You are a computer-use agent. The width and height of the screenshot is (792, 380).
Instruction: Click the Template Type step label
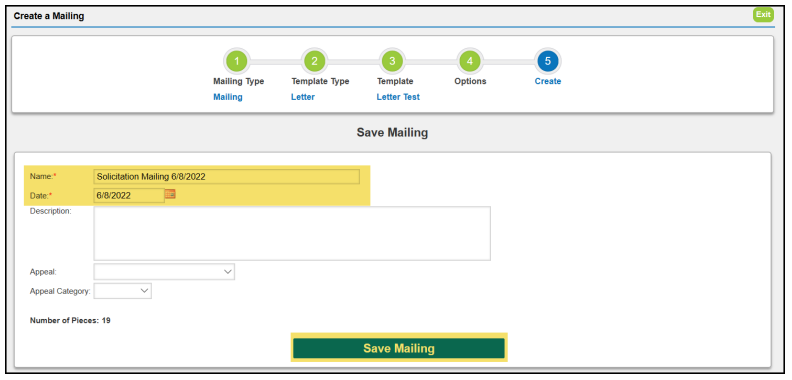[320, 81]
